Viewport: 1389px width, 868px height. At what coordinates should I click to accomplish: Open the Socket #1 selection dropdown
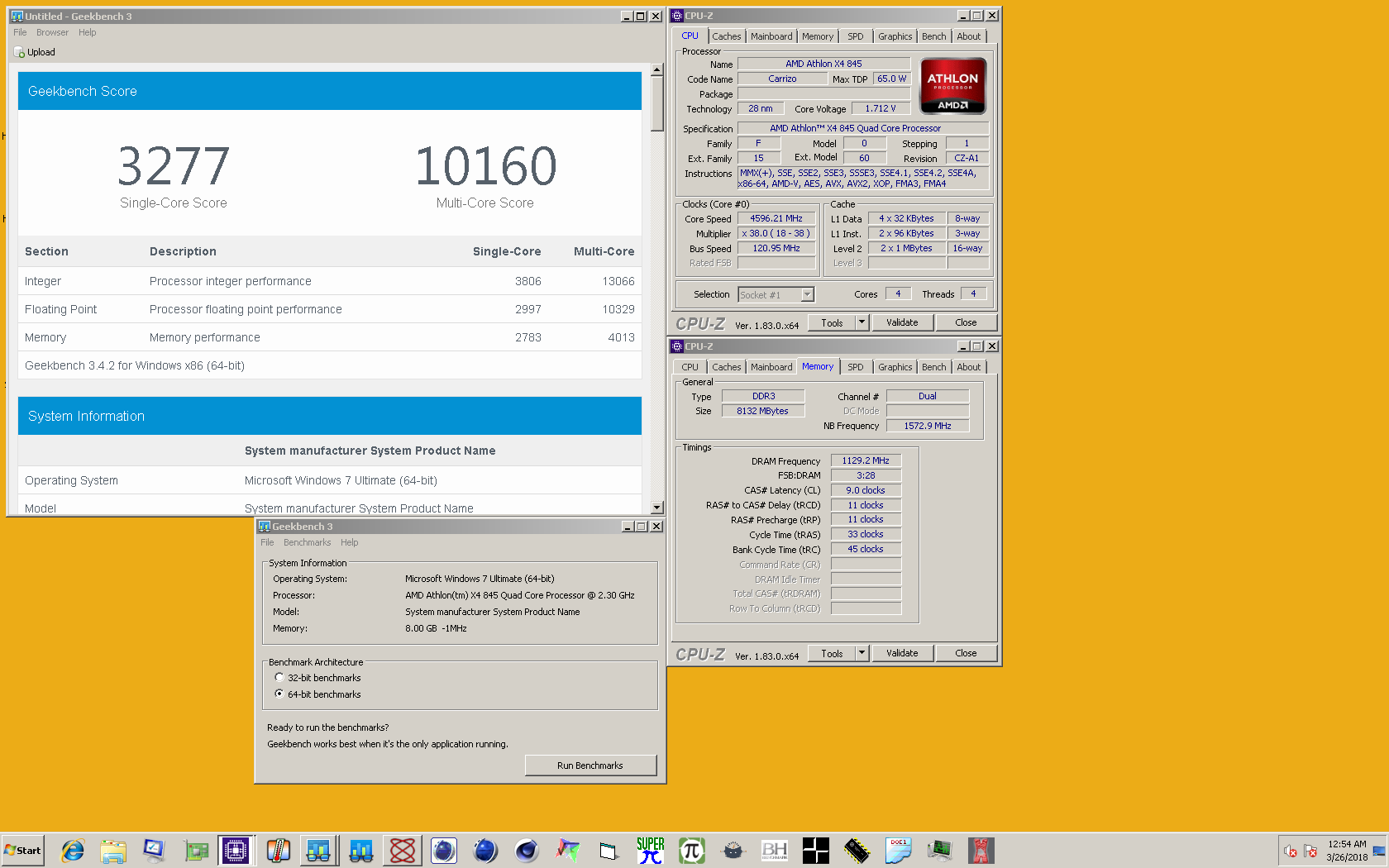click(x=808, y=294)
